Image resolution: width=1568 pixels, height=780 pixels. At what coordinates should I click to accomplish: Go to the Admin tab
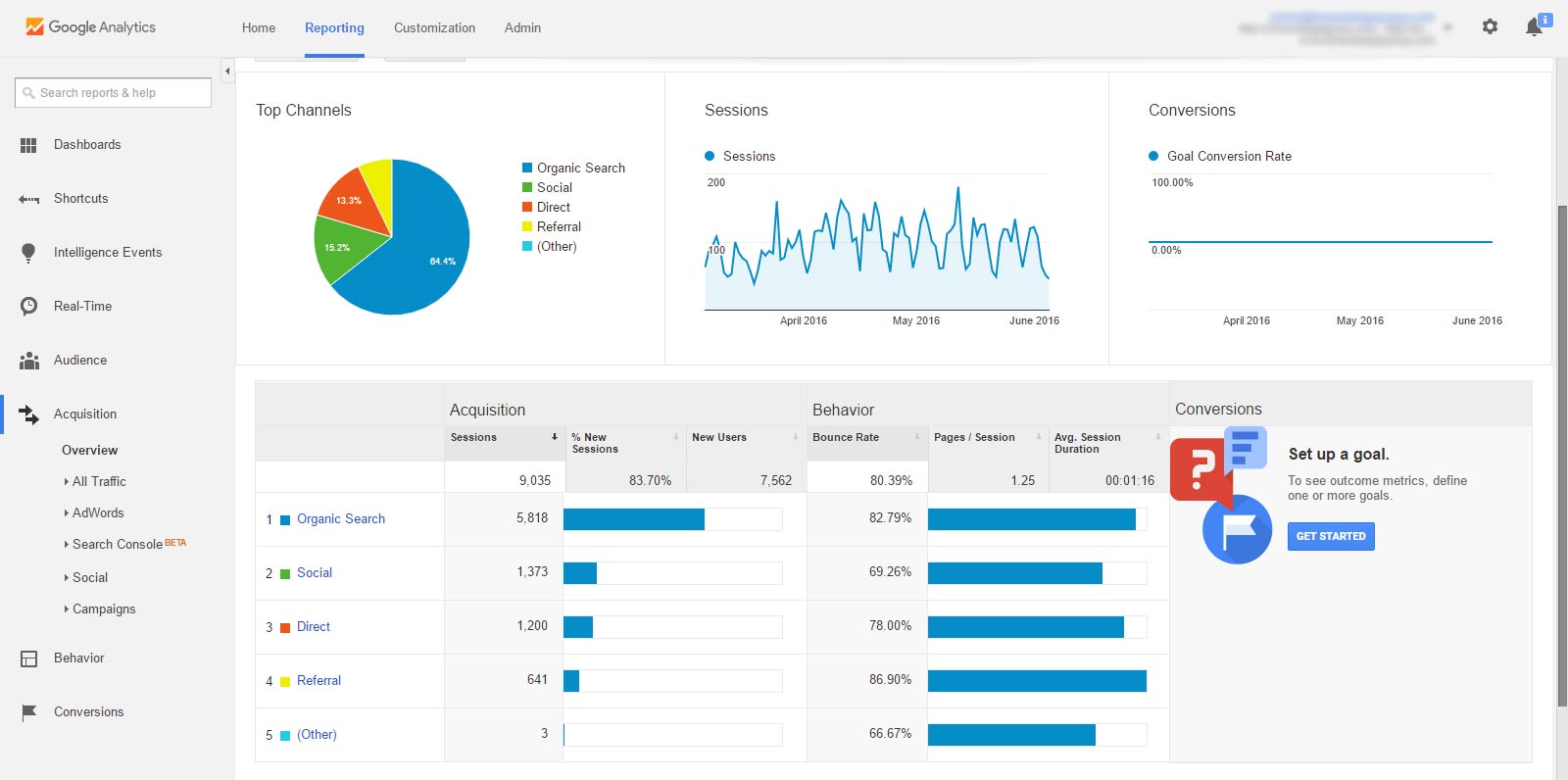pos(522,27)
